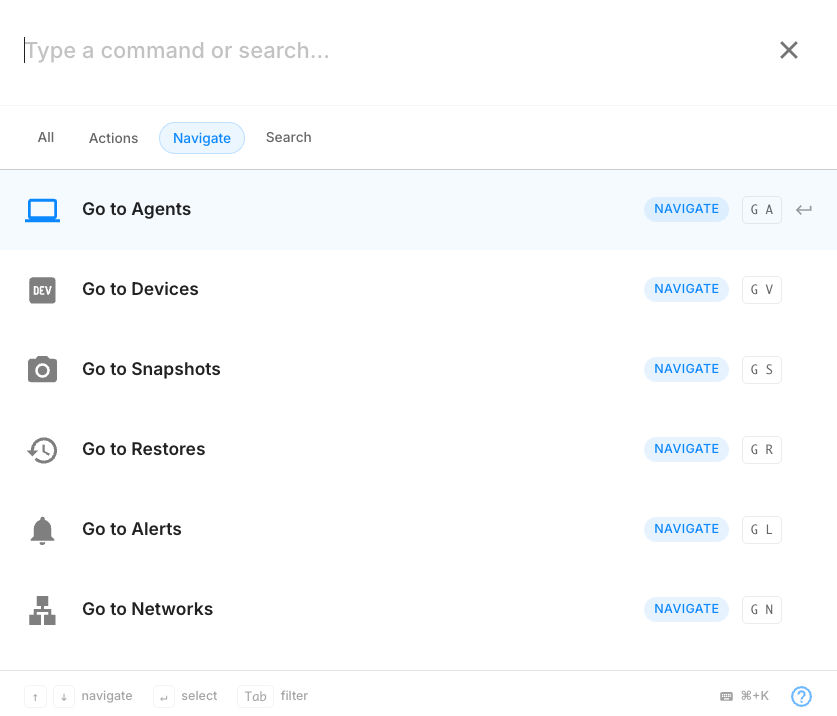837x716 pixels.
Task: Click the DEV icon for Devices
Action: click(42, 290)
